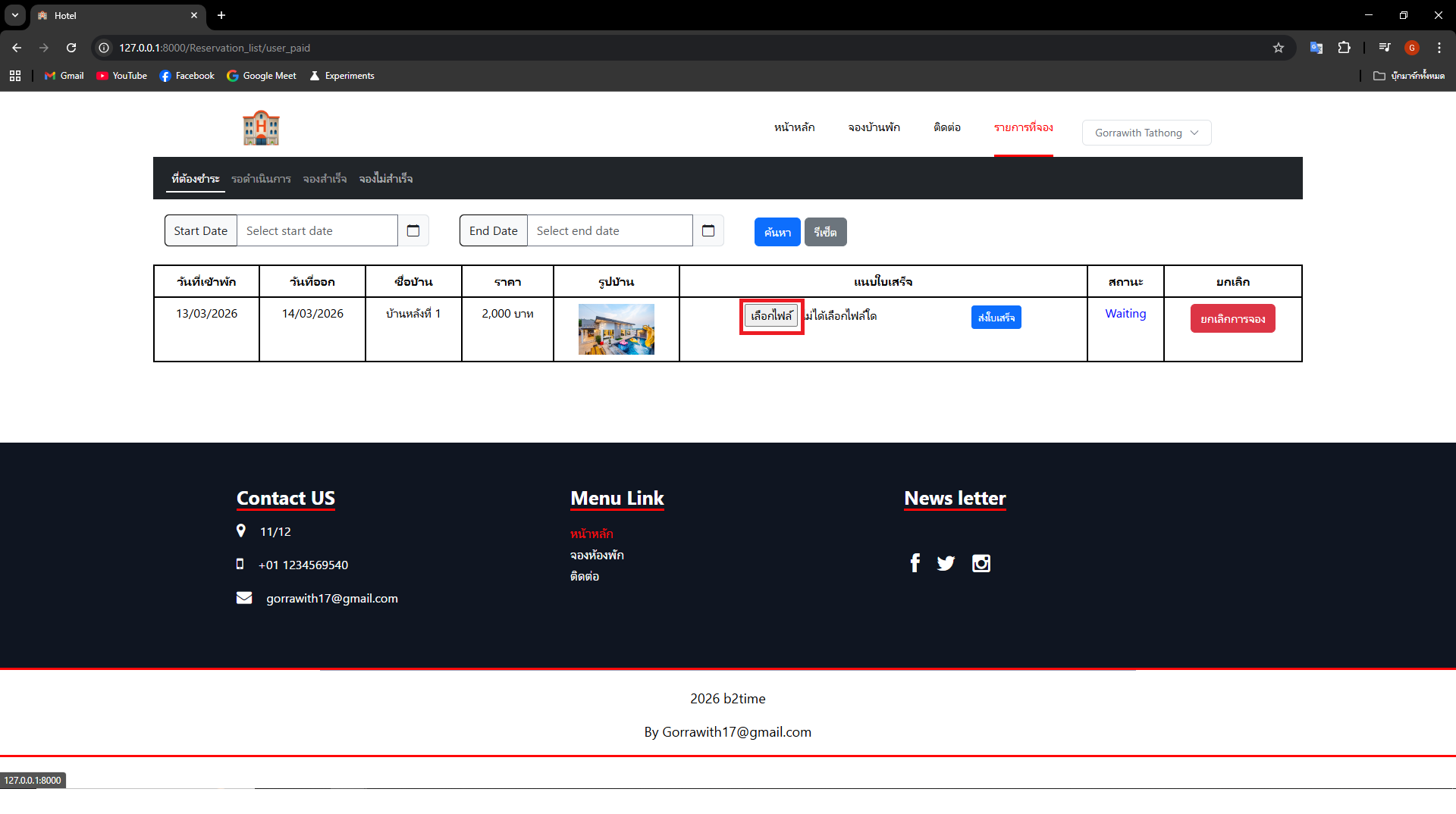This screenshot has height=814, width=1456.
Task: Click the เลือกไฟล์ choose file button
Action: (771, 316)
